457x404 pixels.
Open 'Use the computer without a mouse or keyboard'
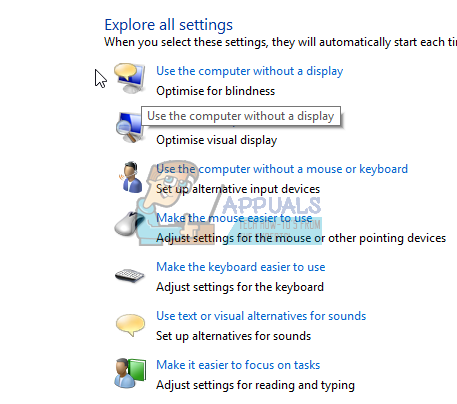click(x=282, y=169)
